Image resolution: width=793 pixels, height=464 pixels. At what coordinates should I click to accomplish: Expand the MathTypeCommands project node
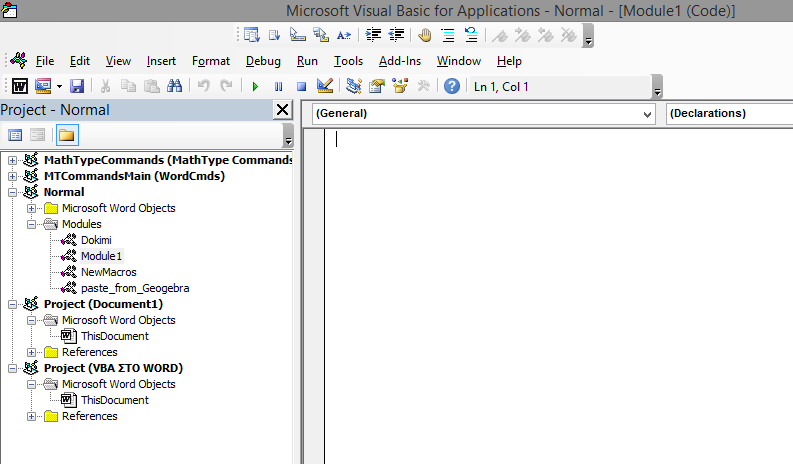(x=12, y=160)
